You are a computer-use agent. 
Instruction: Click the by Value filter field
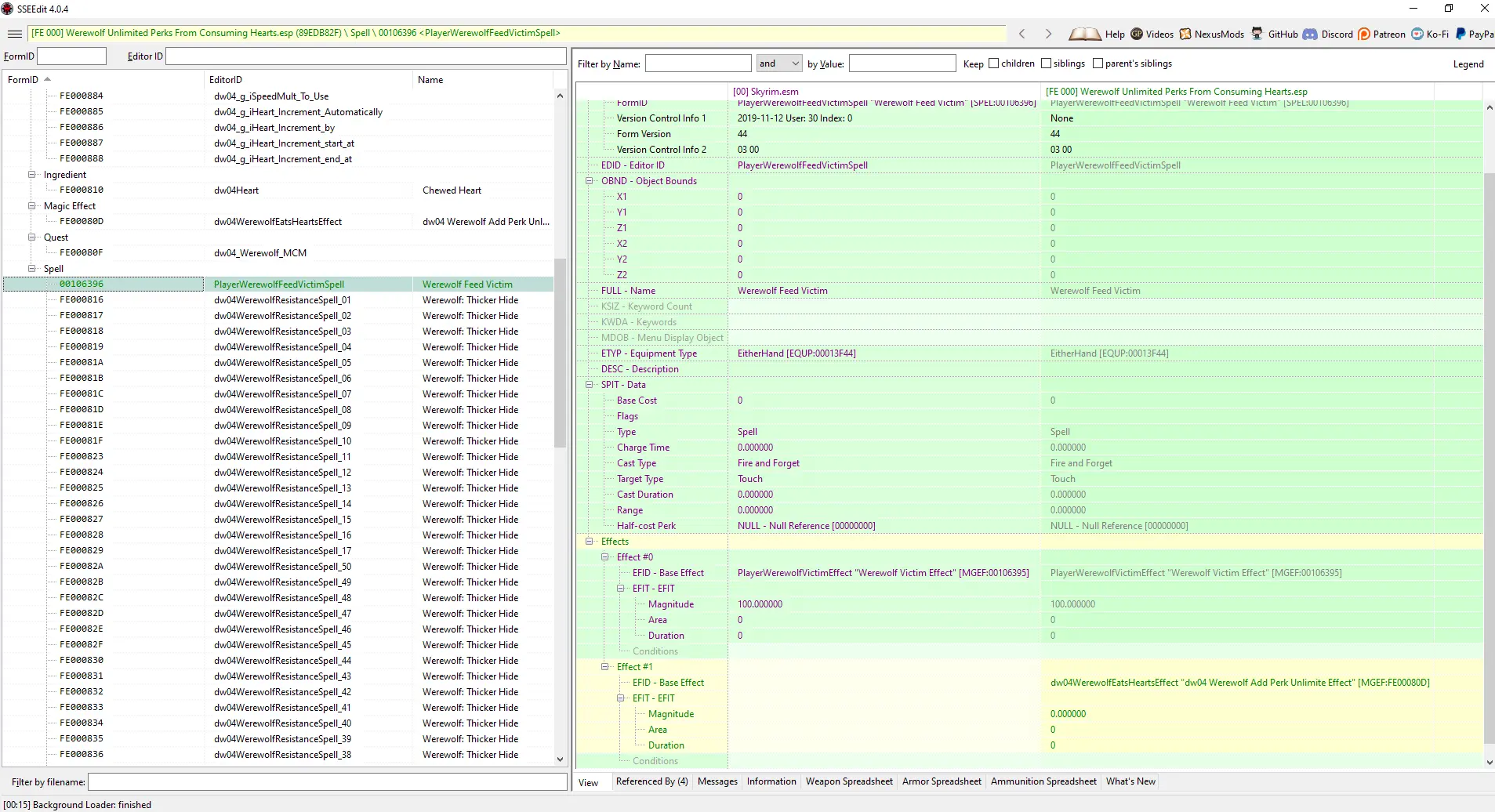[x=902, y=63]
